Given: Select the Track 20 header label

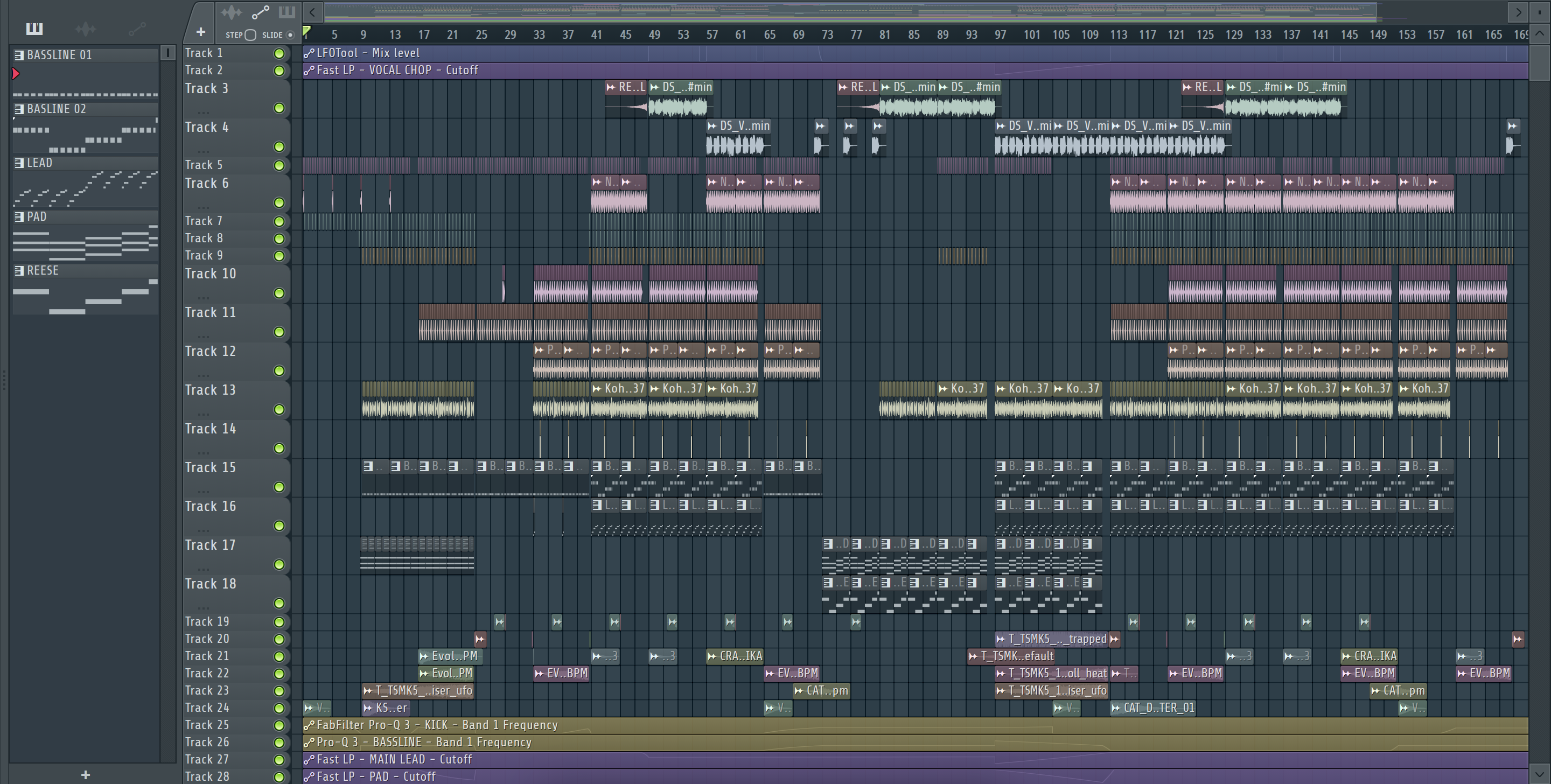Looking at the screenshot, I should click(207, 639).
